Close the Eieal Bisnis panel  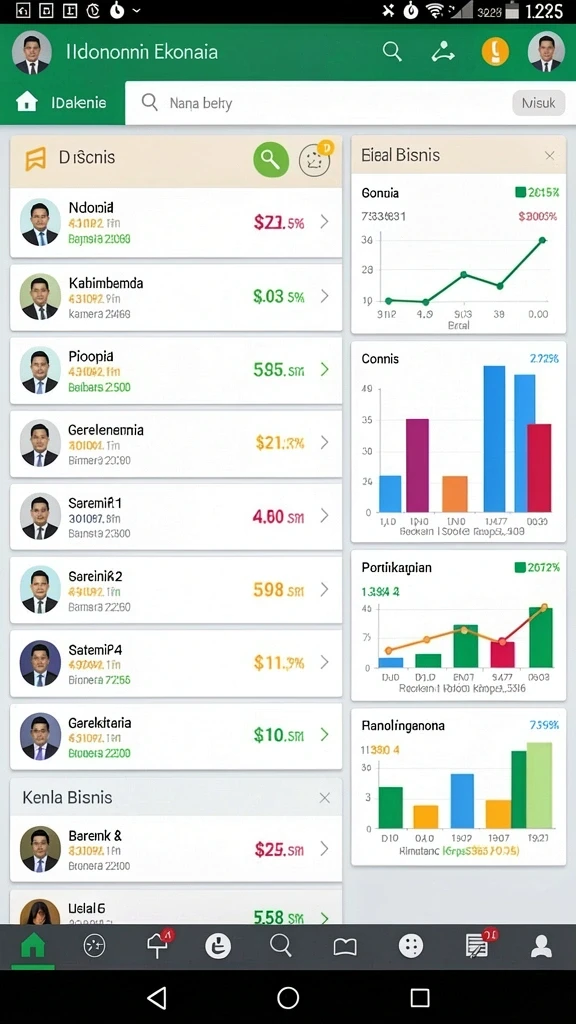coord(550,155)
